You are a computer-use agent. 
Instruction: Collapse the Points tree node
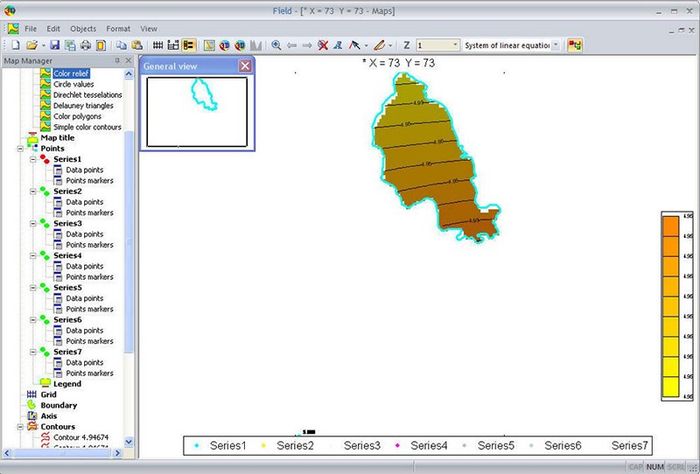21,148
